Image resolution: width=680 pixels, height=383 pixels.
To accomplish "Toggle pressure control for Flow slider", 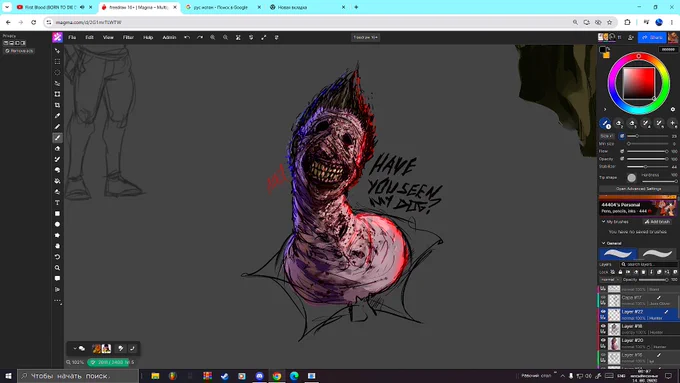I will pos(622,151).
